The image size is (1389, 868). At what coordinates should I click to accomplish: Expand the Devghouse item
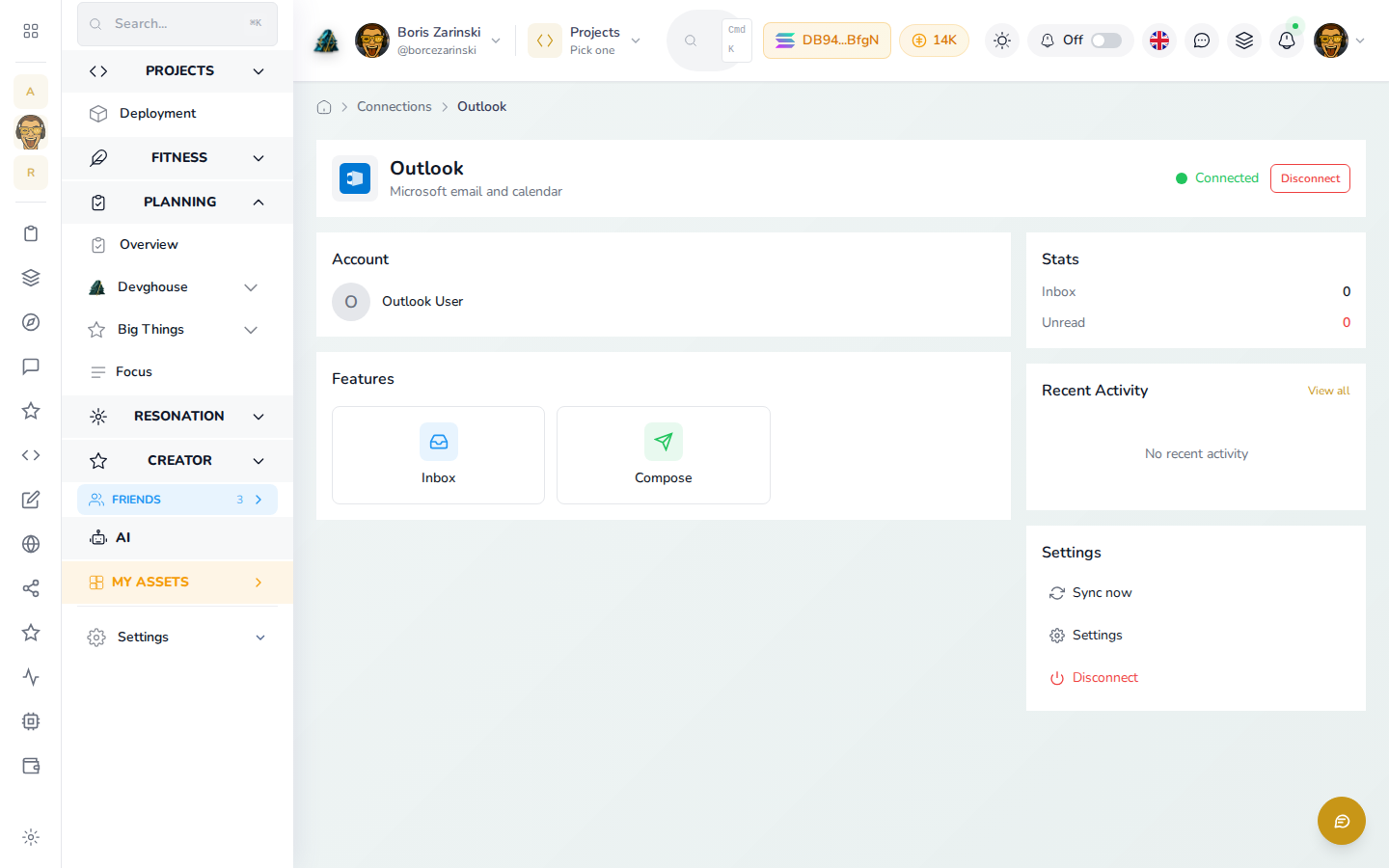click(x=177, y=287)
